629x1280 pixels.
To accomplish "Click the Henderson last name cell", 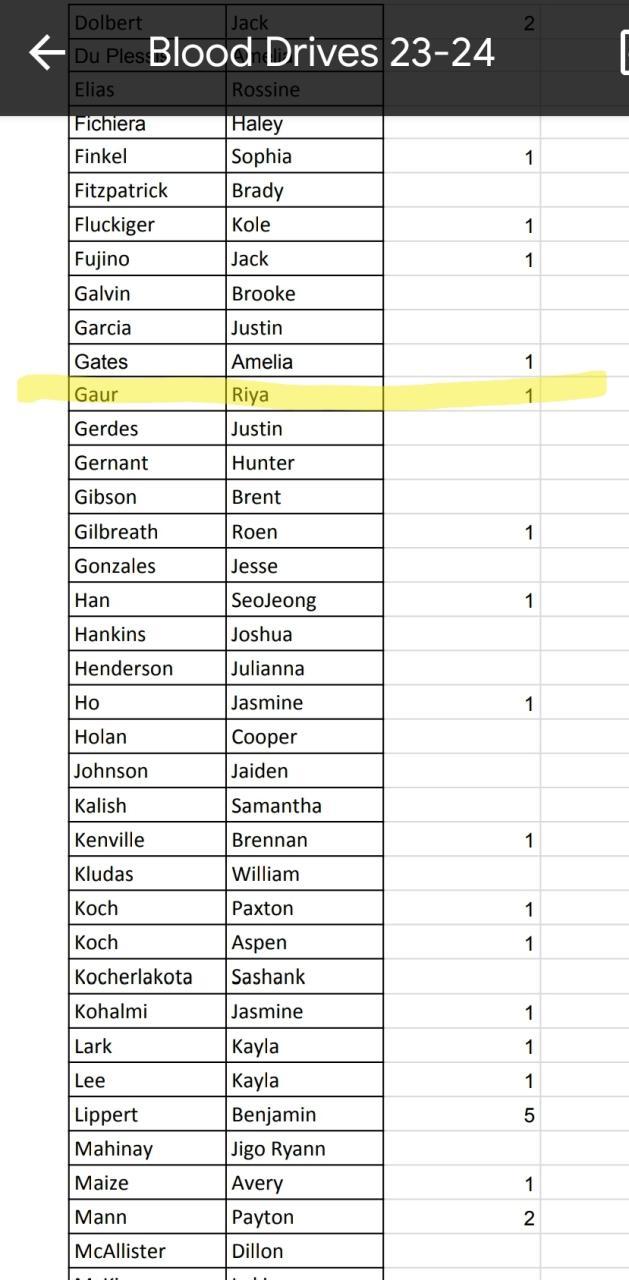I will pyautogui.click(x=147, y=669).
